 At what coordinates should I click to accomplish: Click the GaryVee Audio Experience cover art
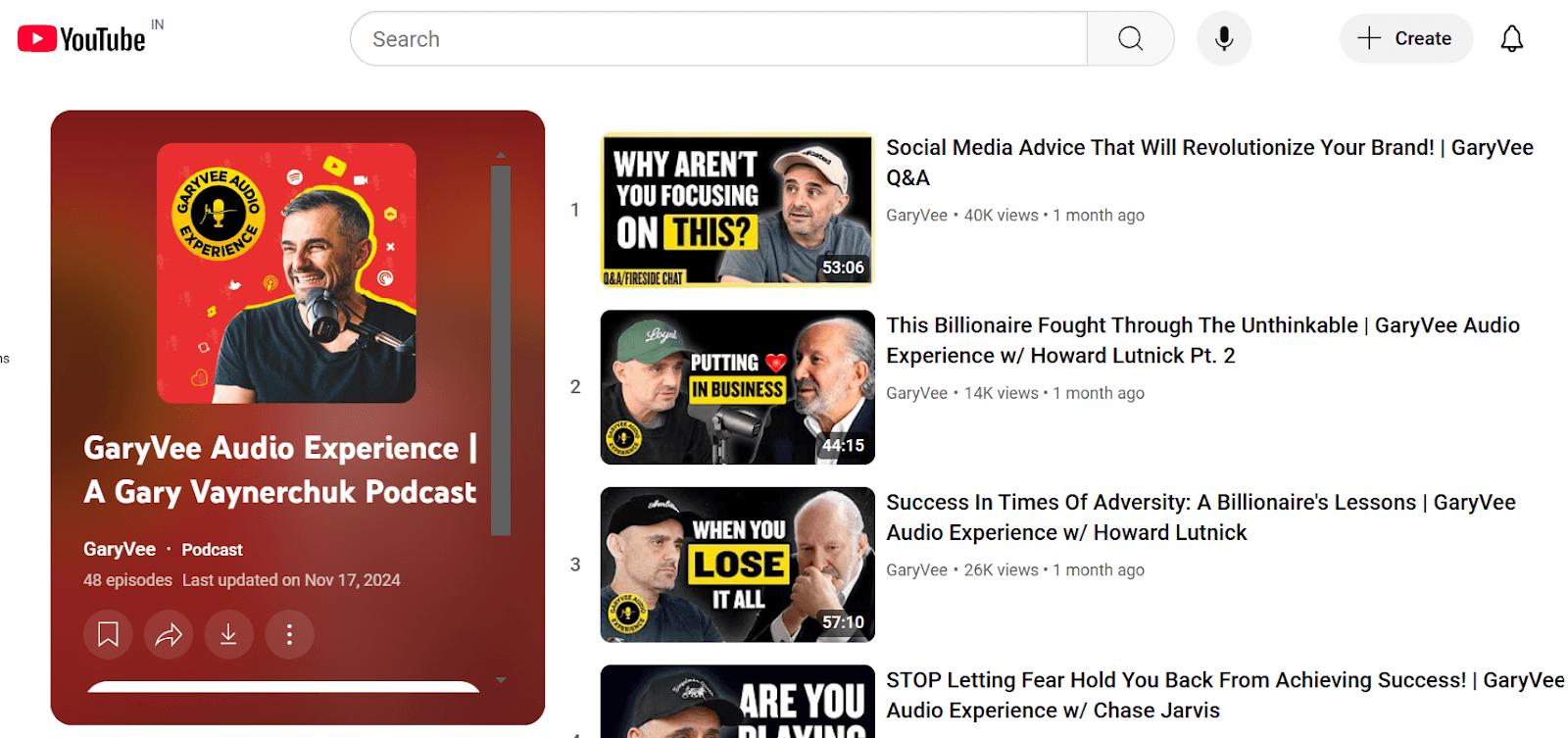pyautogui.click(x=286, y=273)
